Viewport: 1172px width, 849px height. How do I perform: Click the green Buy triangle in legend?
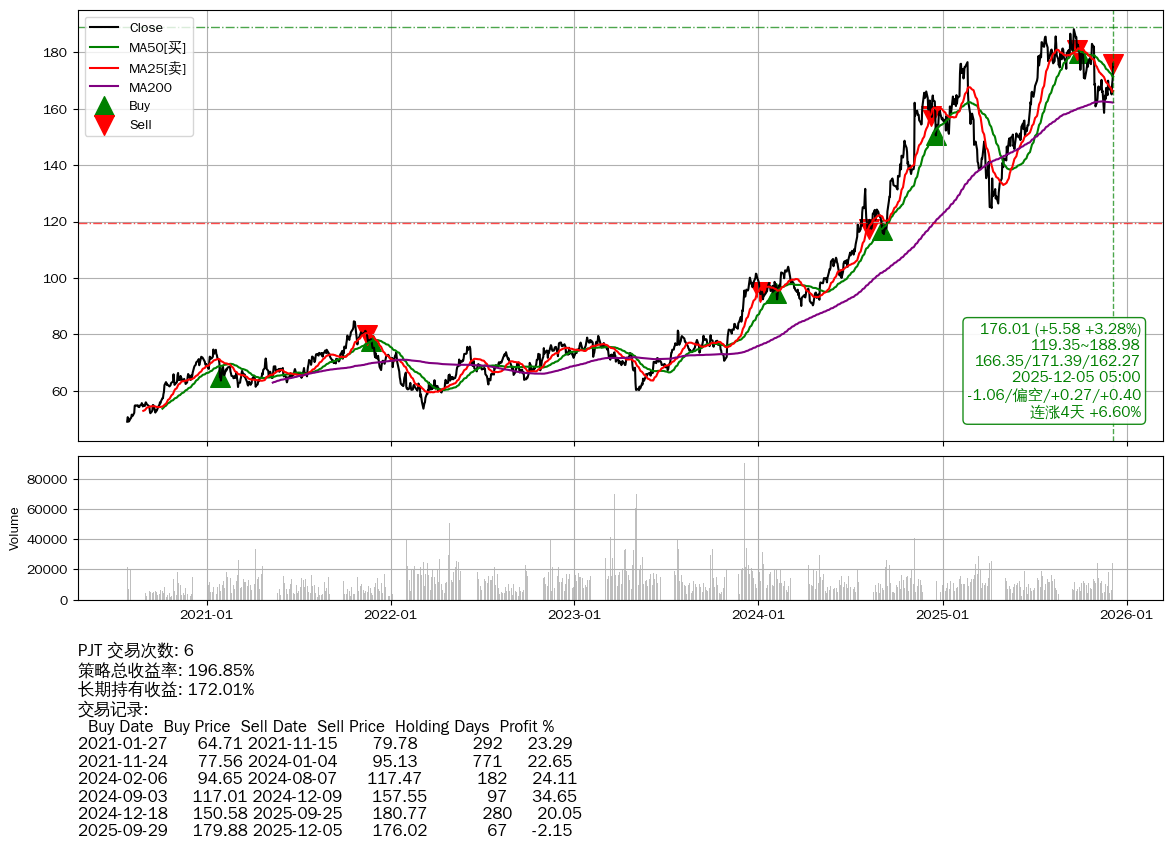tap(104, 106)
